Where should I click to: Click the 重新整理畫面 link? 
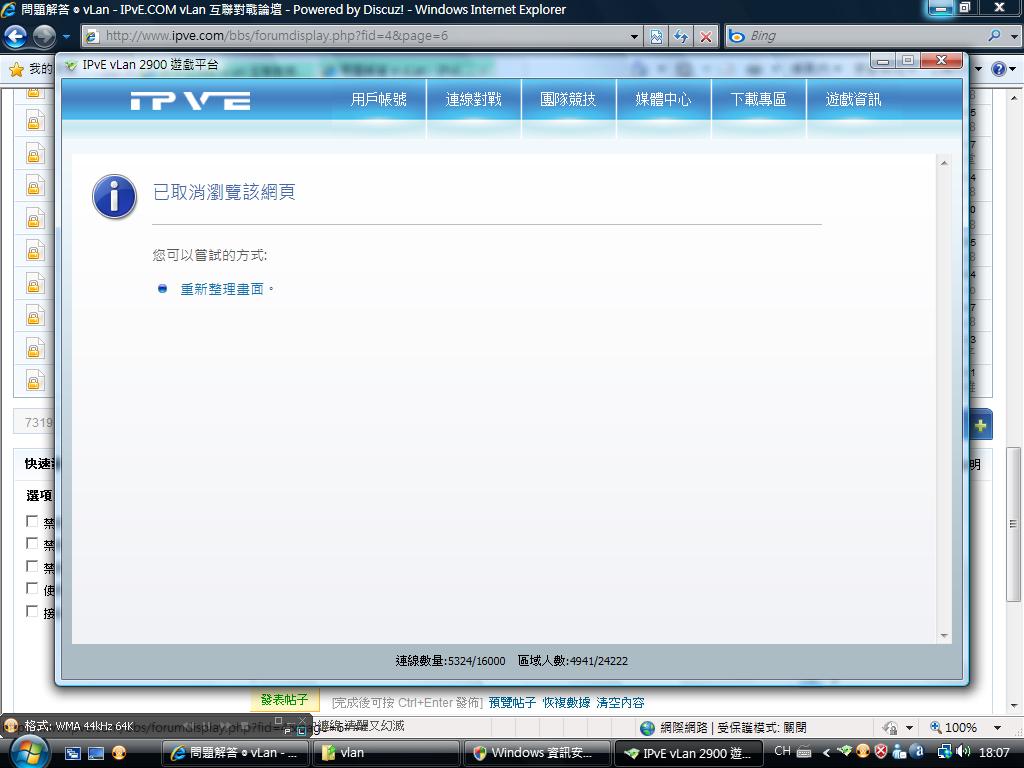coord(222,289)
